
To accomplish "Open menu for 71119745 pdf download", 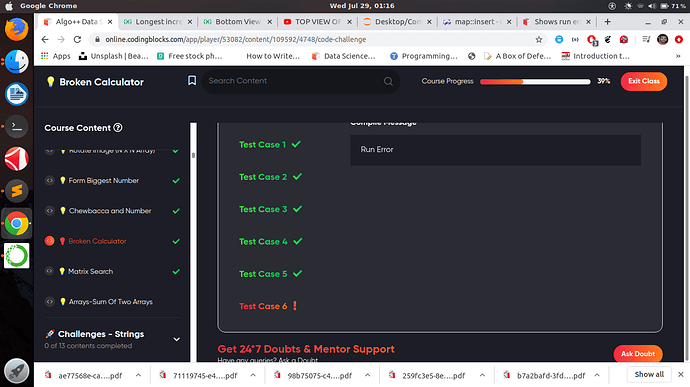I will (x=253, y=375).
